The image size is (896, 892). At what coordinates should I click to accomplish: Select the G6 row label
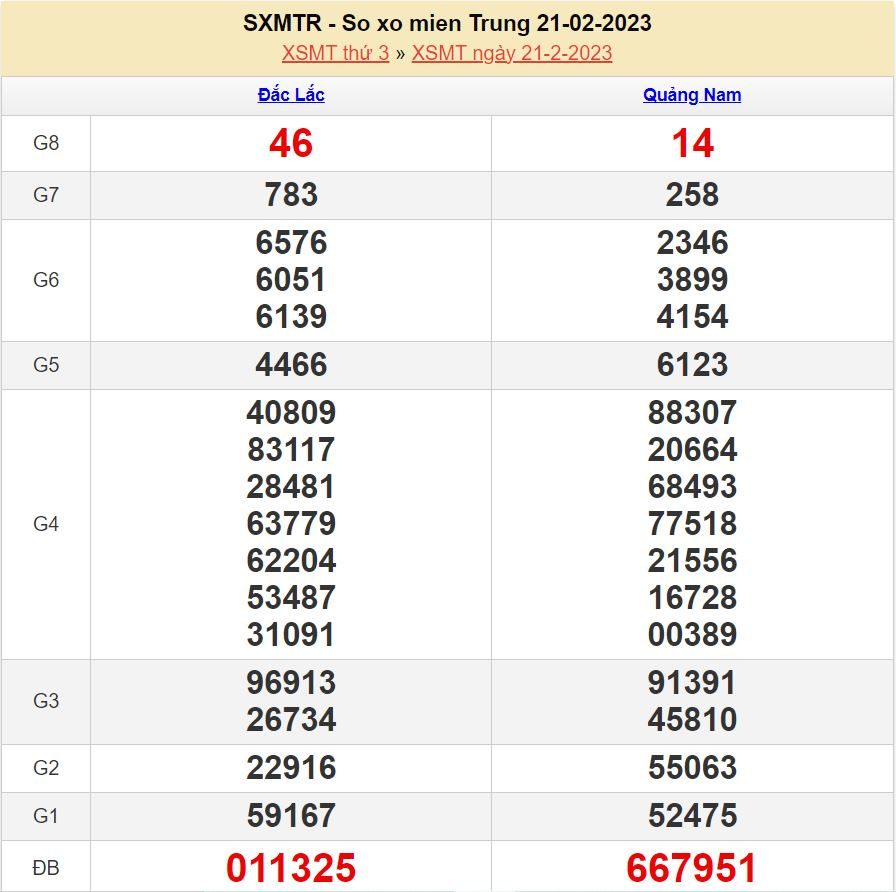point(46,280)
